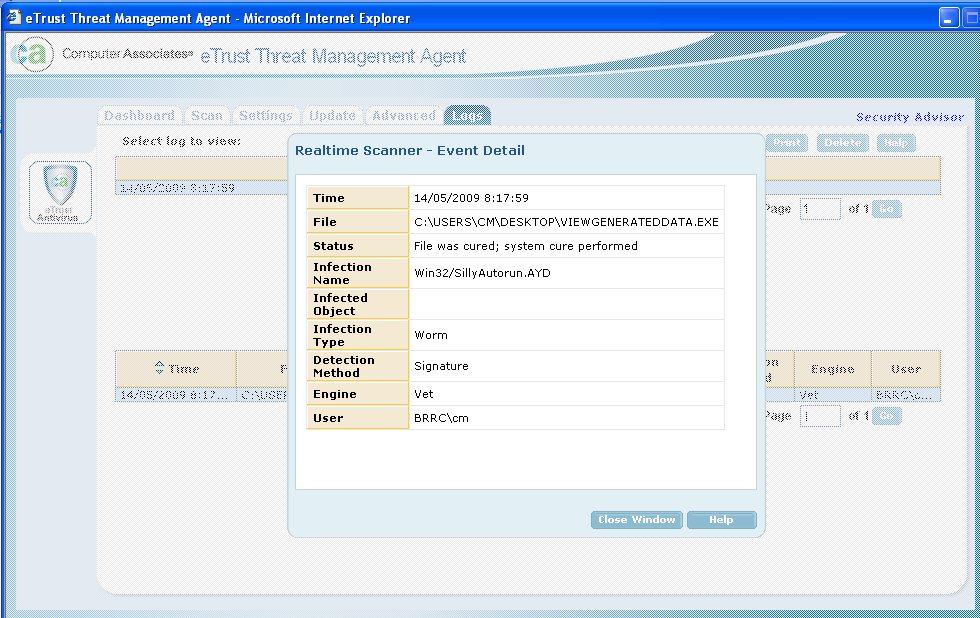The height and width of the screenshot is (618, 980).
Task: Click the 'BRRC\cm' user value
Action: [441, 418]
